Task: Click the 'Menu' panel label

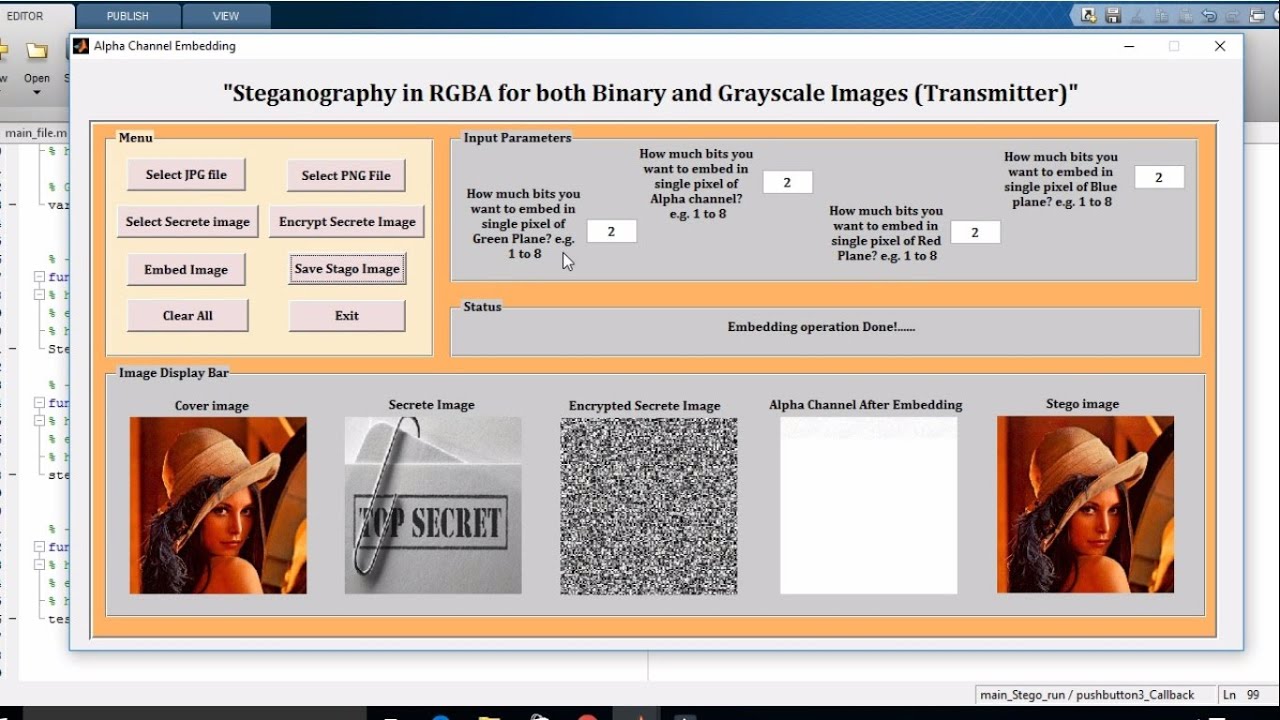Action: pos(135,138)
